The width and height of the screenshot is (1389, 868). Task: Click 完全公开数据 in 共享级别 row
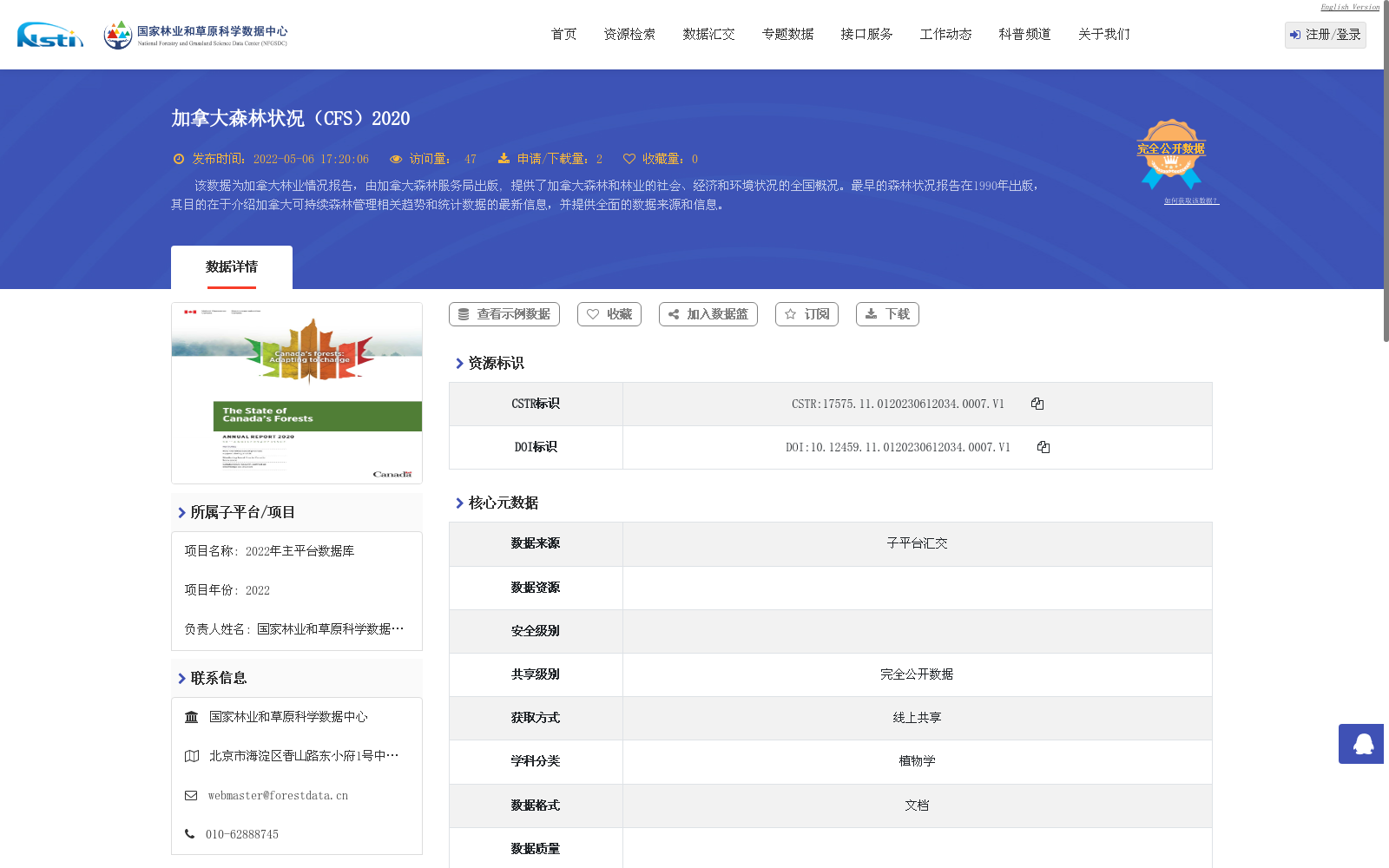(917, 674)
